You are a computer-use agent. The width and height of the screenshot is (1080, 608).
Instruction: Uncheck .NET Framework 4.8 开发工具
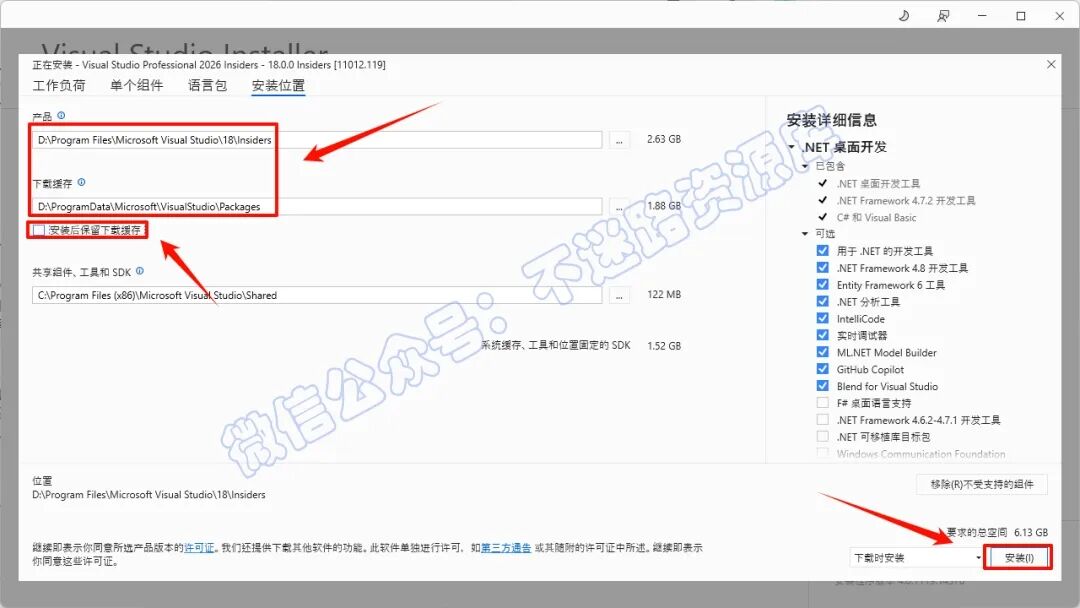coord(822,268)
